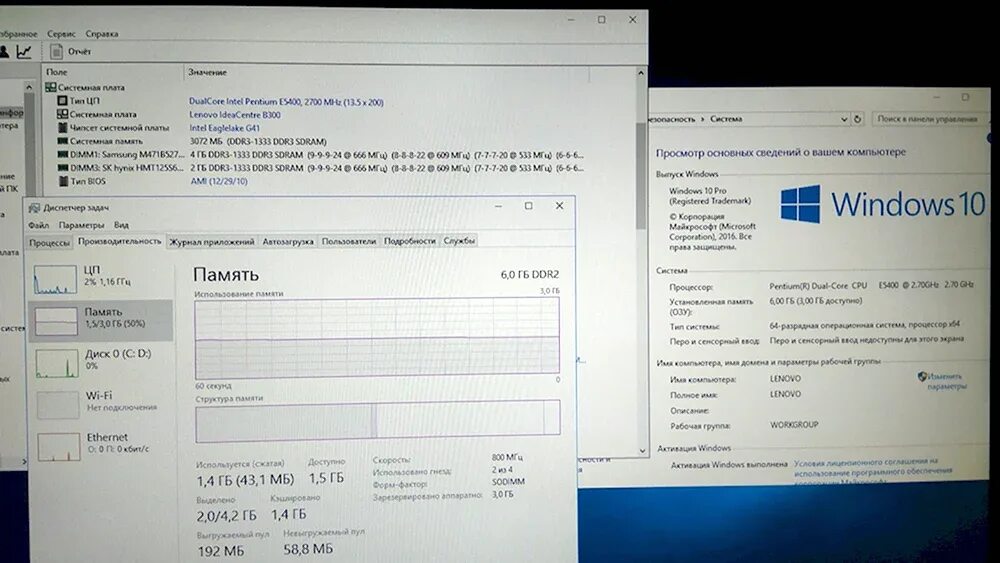This screenshot has height=563, width=1000.
Task: Select the Тип ЦП row icon
Action: (x=62, y=101)
